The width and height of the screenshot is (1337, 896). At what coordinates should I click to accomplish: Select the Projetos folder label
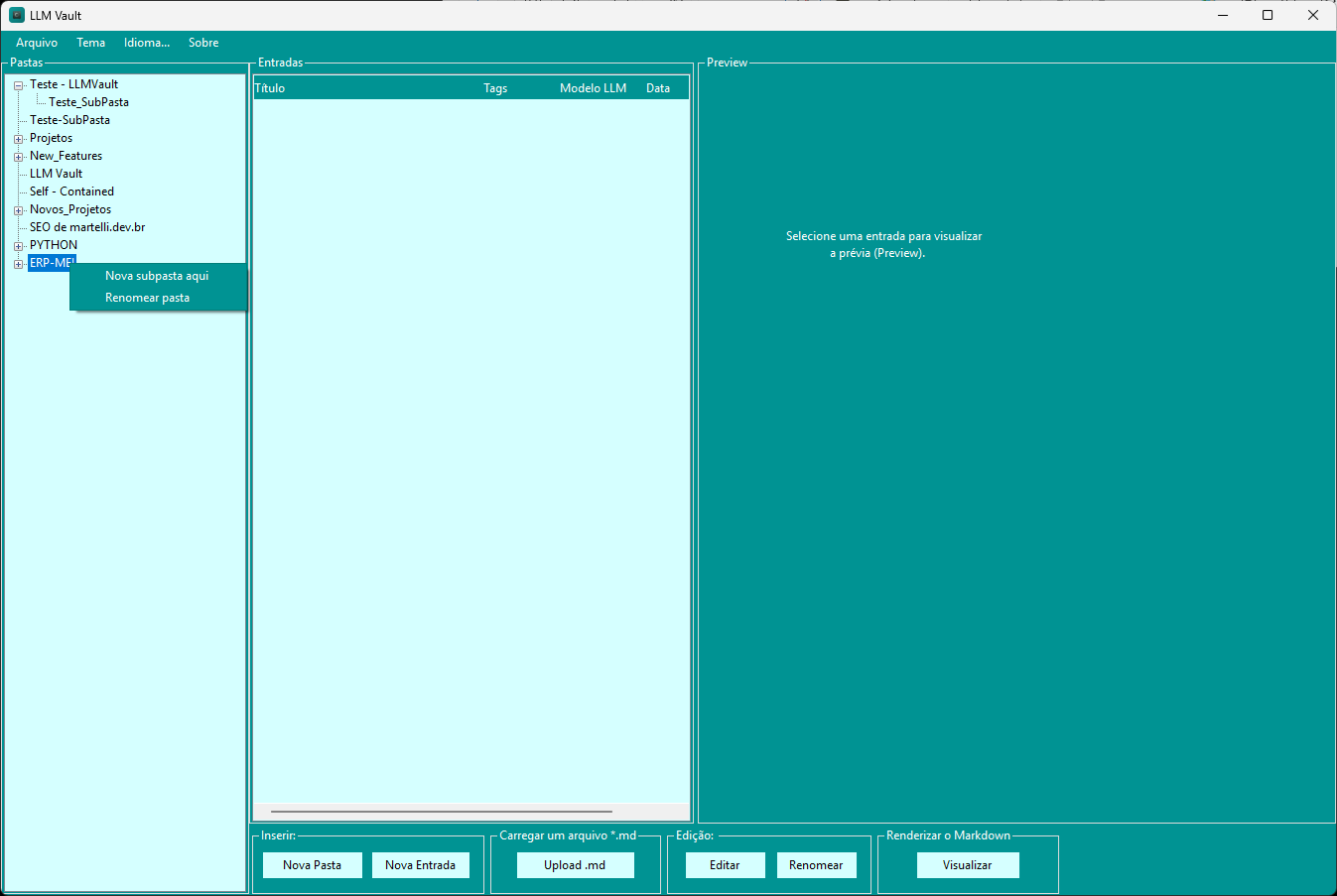(x=51, y=138)
